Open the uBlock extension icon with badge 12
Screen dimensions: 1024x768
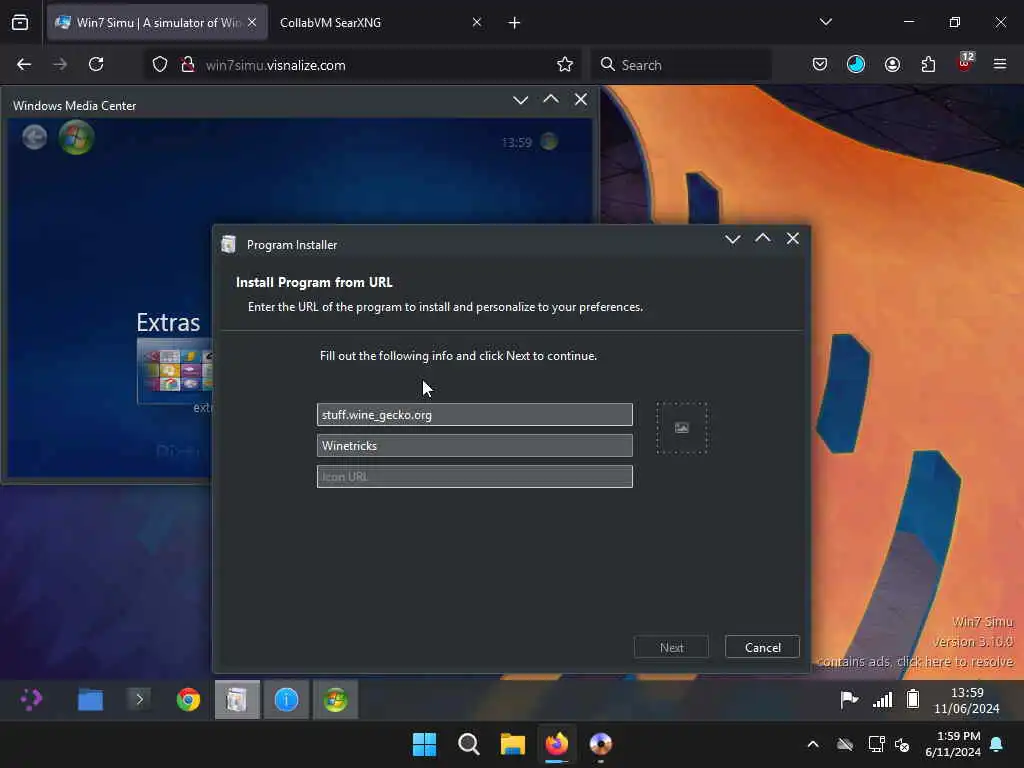click(x=965, y=63)
